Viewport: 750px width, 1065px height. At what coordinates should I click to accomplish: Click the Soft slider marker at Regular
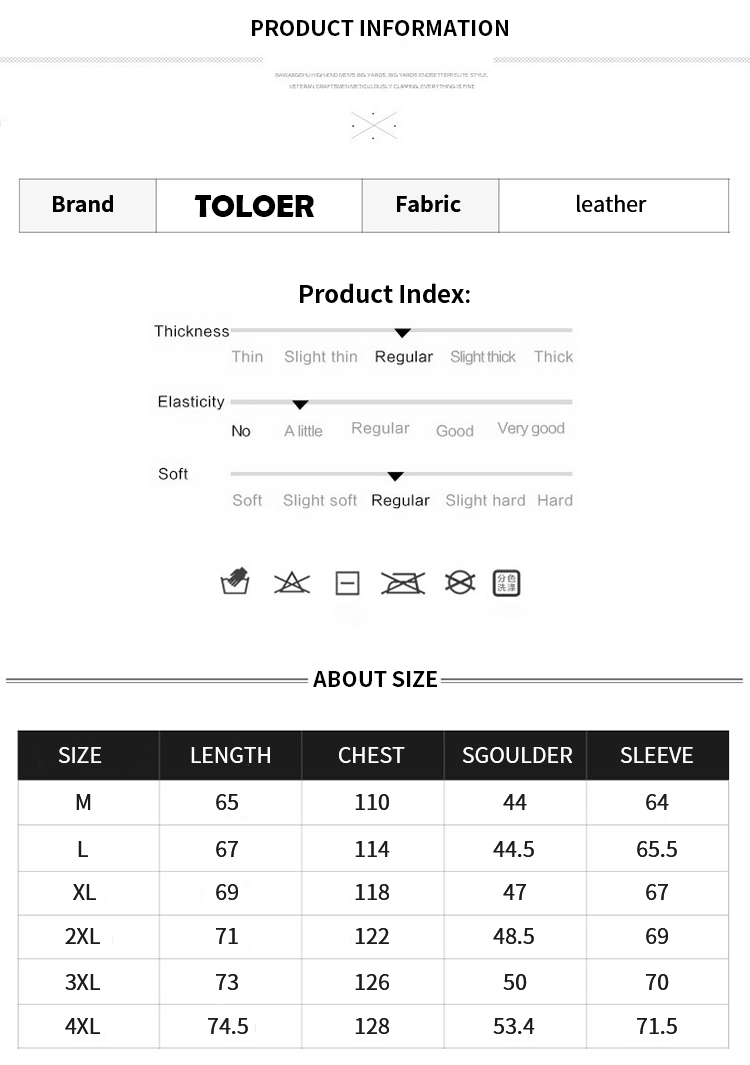tap(395, 476)
